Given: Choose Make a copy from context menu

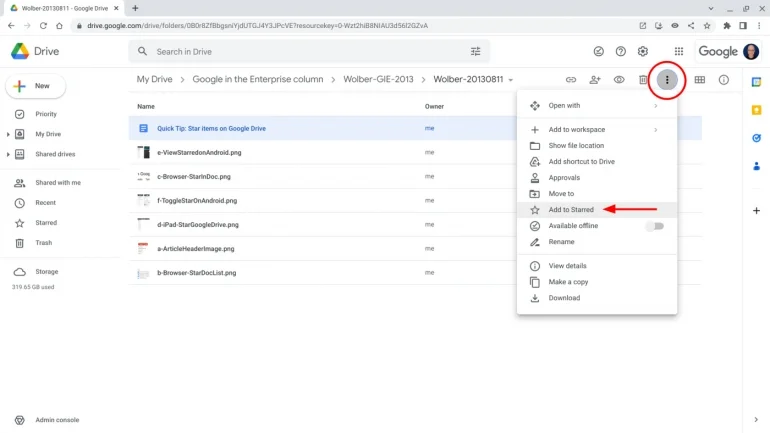Looking at the screenshot, I should [x=568, y=282].
